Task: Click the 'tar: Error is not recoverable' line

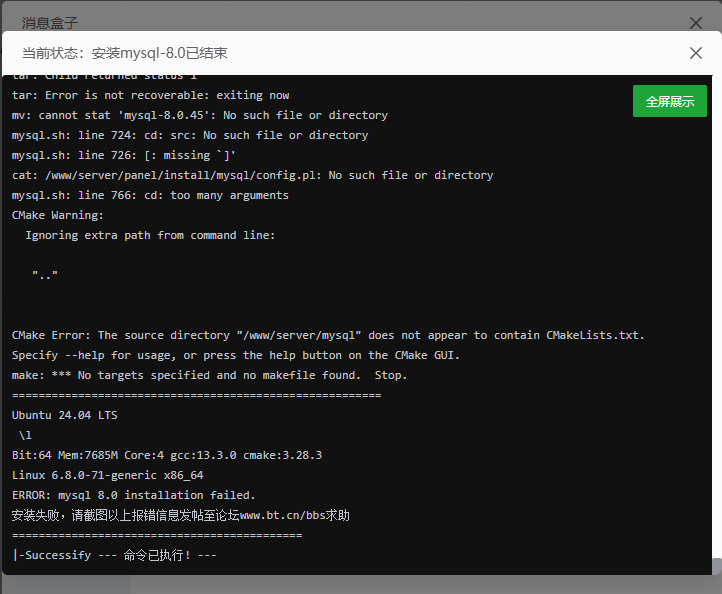Action: (x=150, y=95)
